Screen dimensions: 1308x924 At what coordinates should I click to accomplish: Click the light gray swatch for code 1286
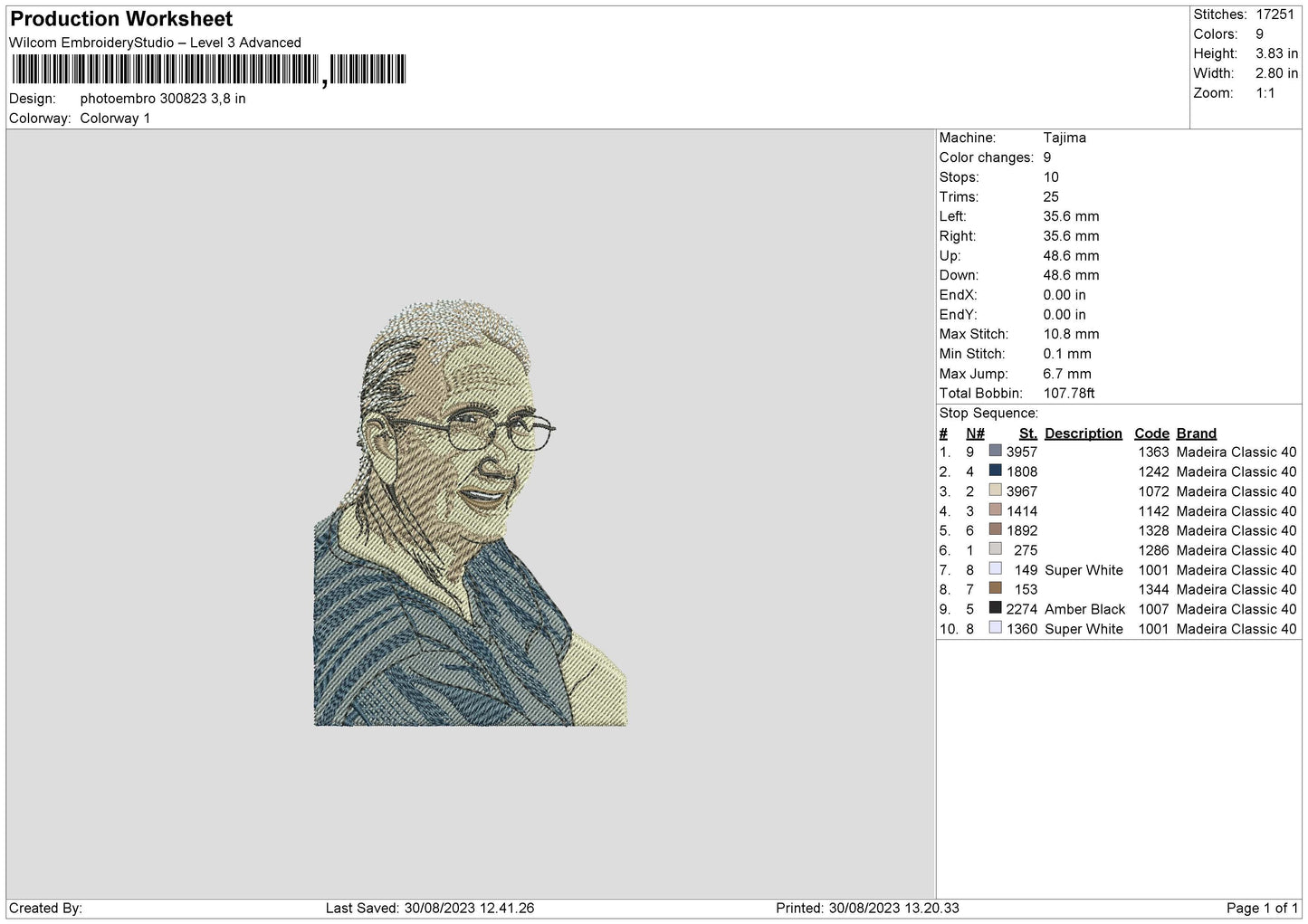point(996,549)
